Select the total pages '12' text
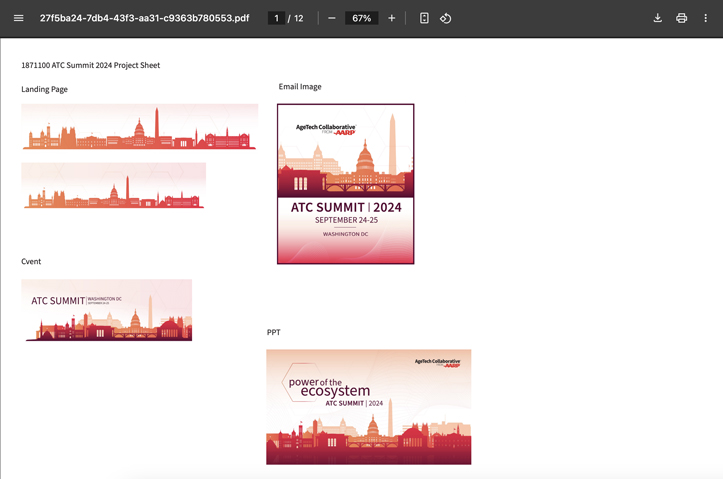This screenshot has height=479, width=723. coord(299,18)
